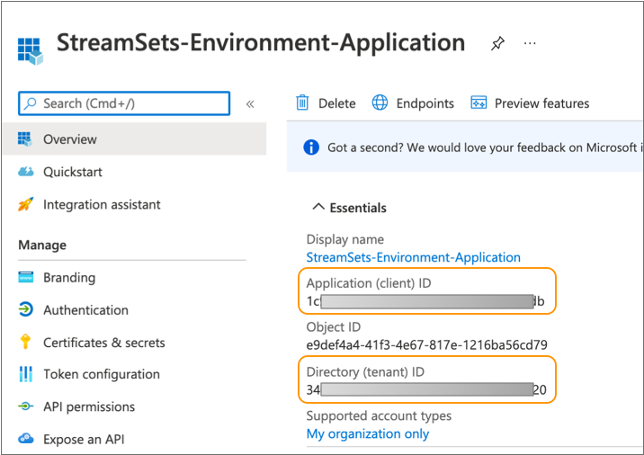
Task: Click the Integration assistant rocket icon
Action: point(25,204)
